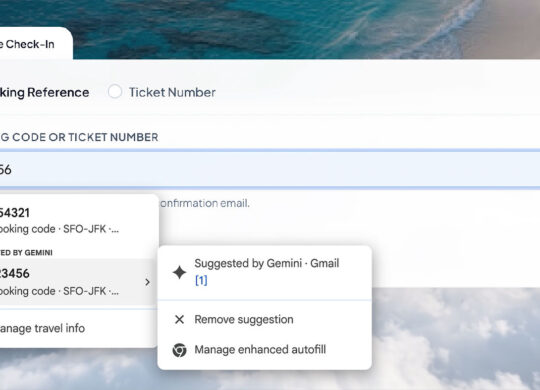Viewport: 540px width, 390px height.
Task: Click the X icon beside Remove suggestion
Action: click(179, 319)
